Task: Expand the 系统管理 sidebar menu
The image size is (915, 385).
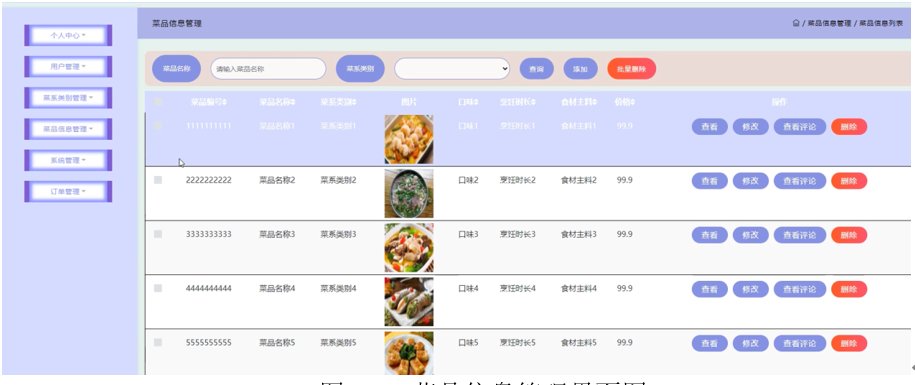Action: coord(68,160)
